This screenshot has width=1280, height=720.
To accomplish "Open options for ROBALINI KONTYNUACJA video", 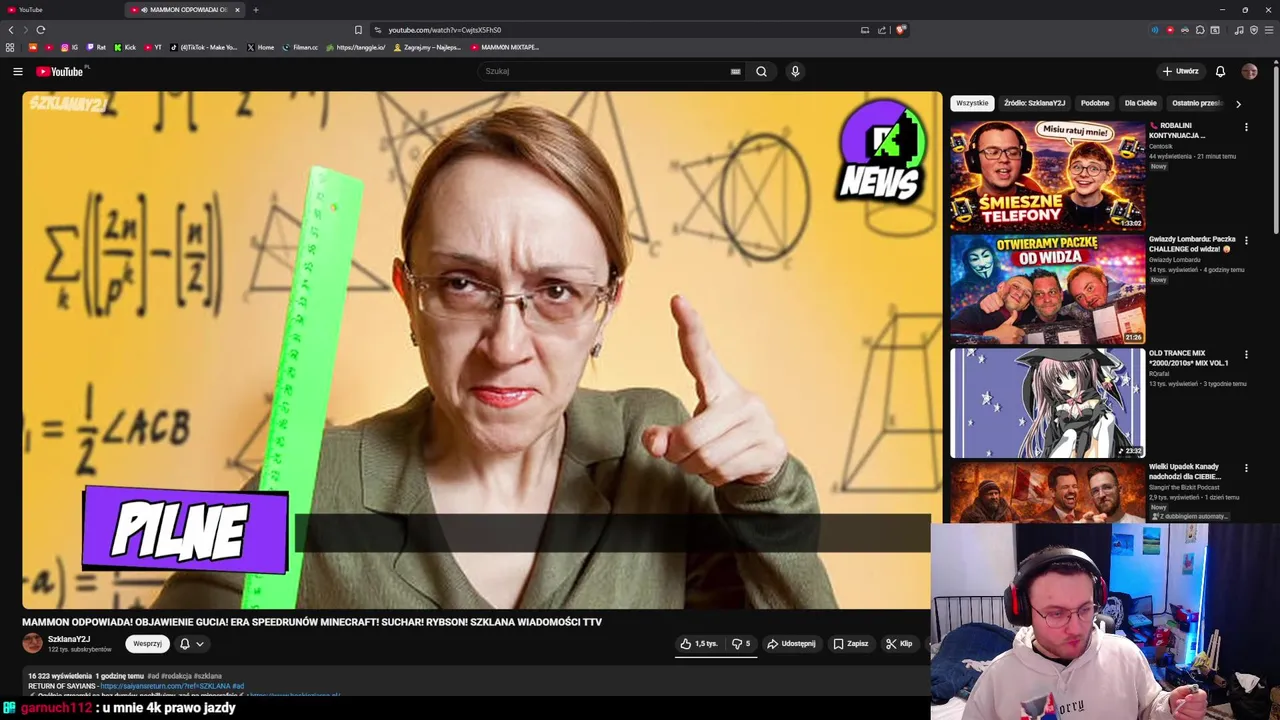I will coord(1246,127).
